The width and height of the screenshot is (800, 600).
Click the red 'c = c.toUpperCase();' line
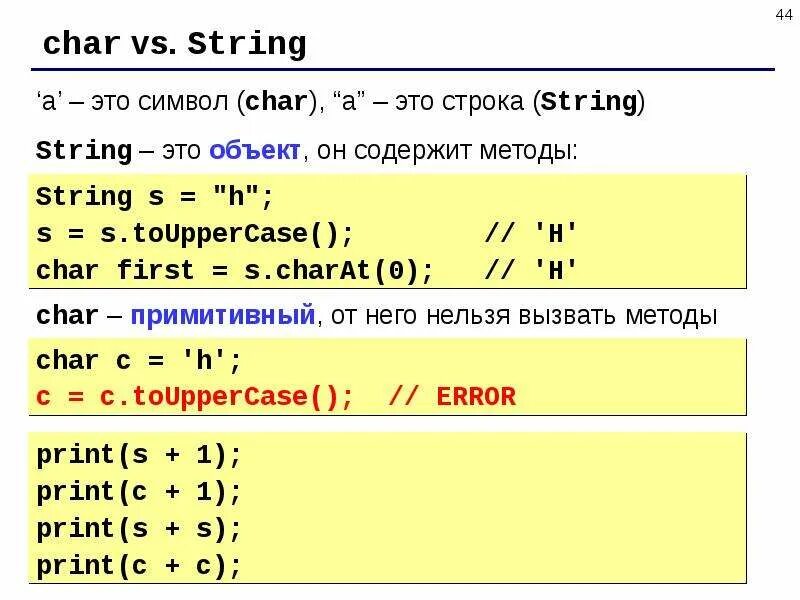click(x=194, y=397)
